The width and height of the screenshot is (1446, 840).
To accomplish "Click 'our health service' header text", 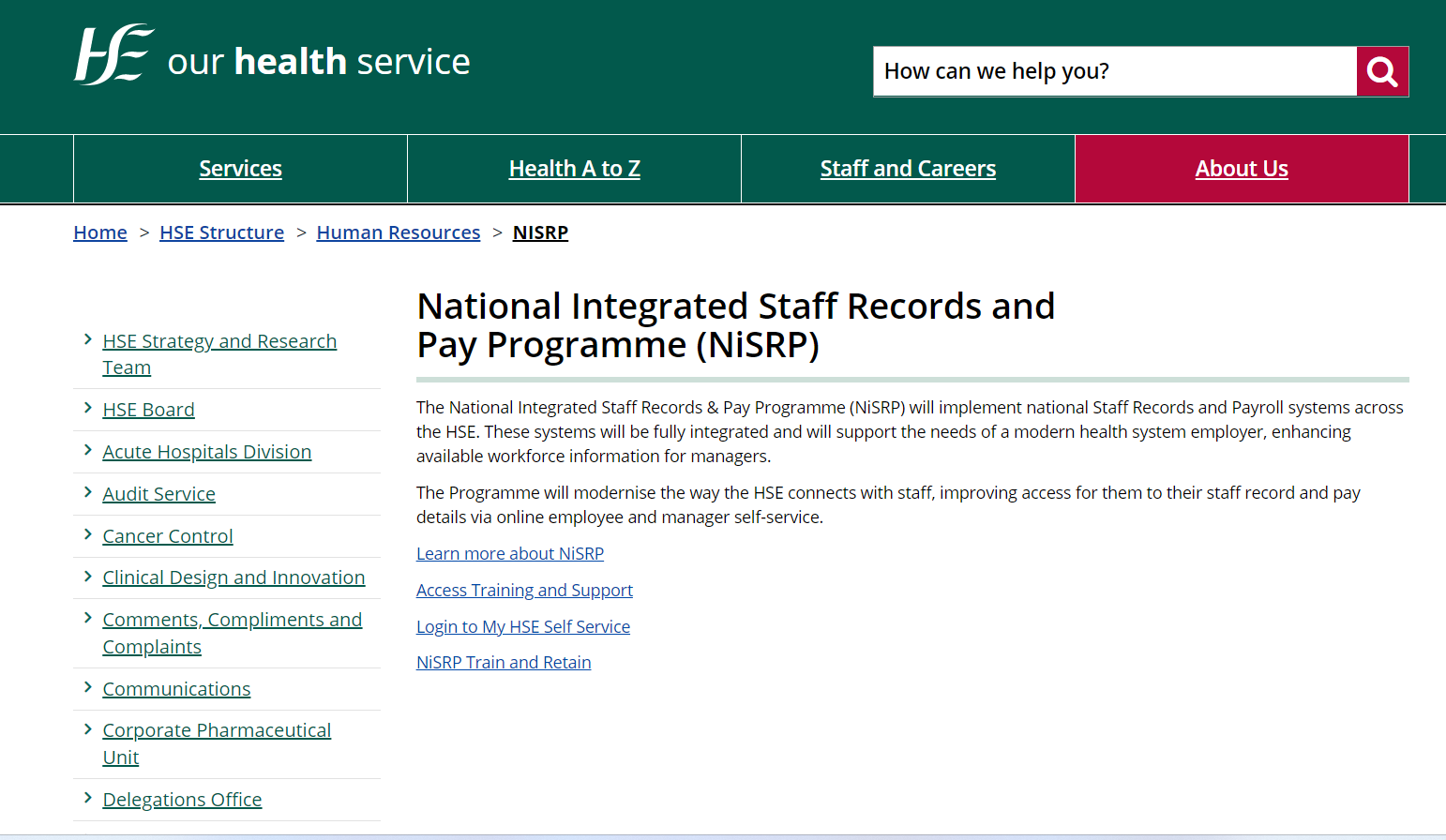I will pyautogui.click(x=319, y=62).
